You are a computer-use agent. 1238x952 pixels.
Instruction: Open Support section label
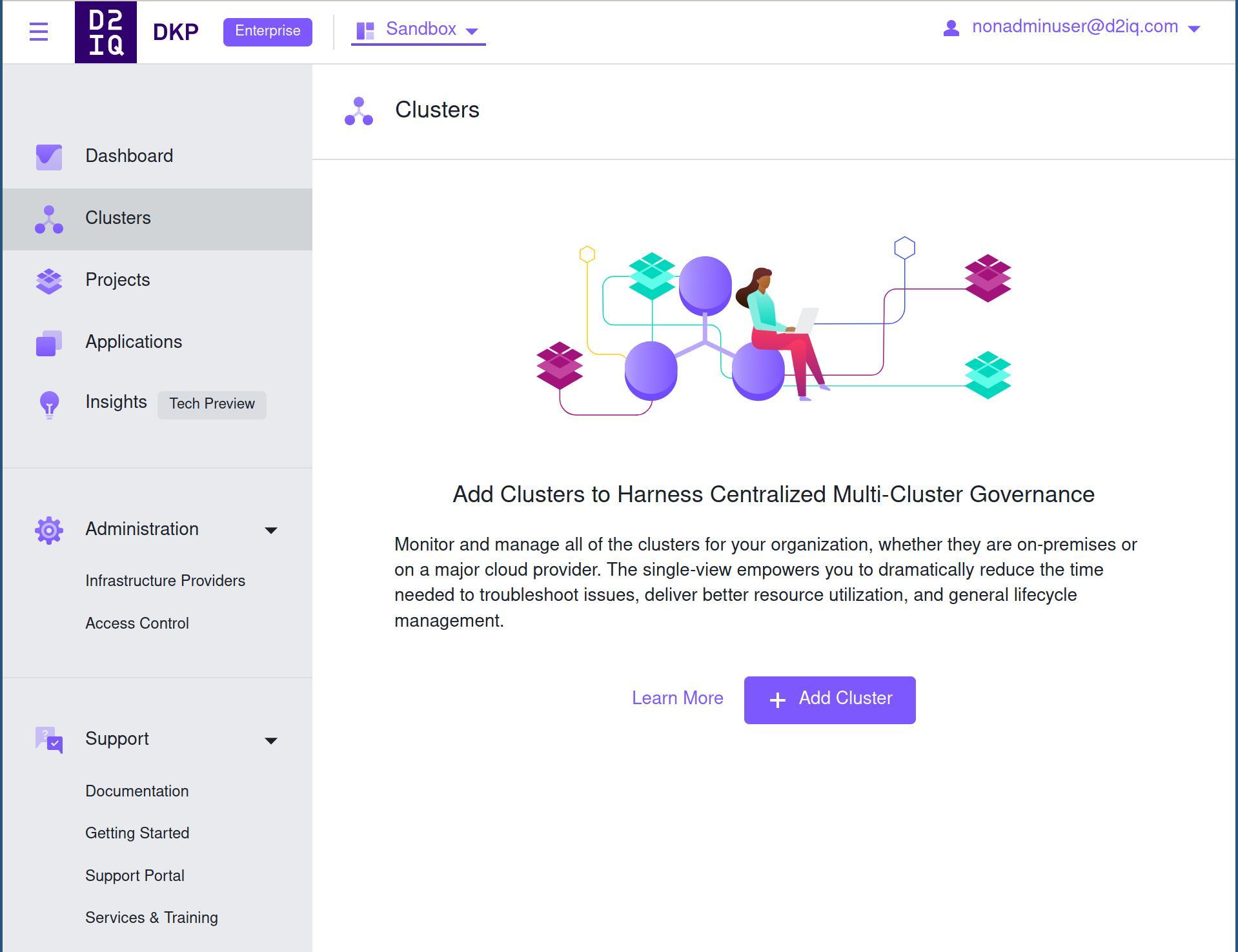tap(117, 739)
